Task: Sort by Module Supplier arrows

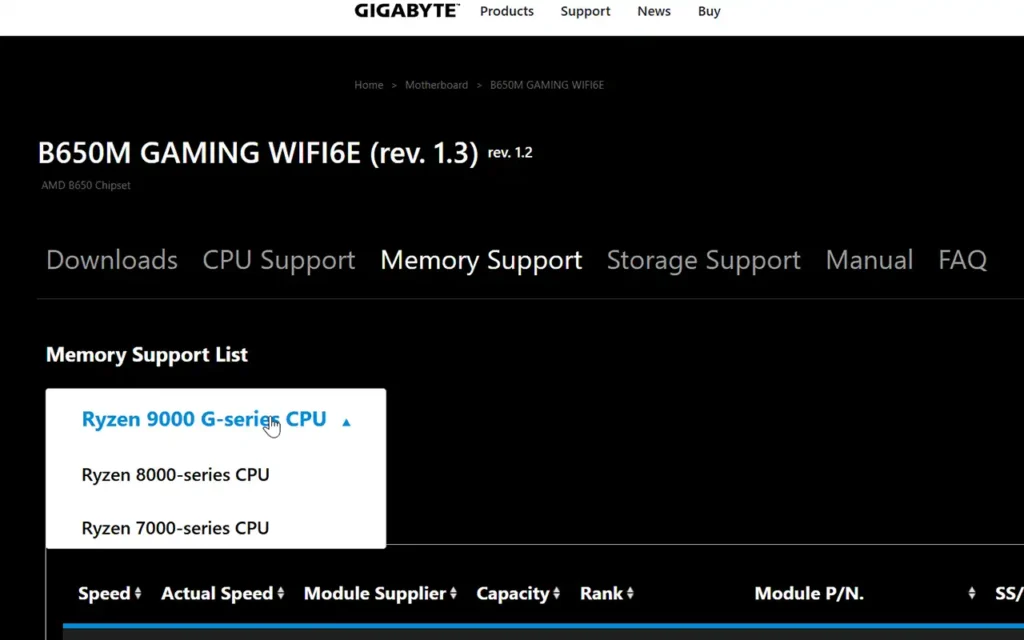Action: pos(453,593)
